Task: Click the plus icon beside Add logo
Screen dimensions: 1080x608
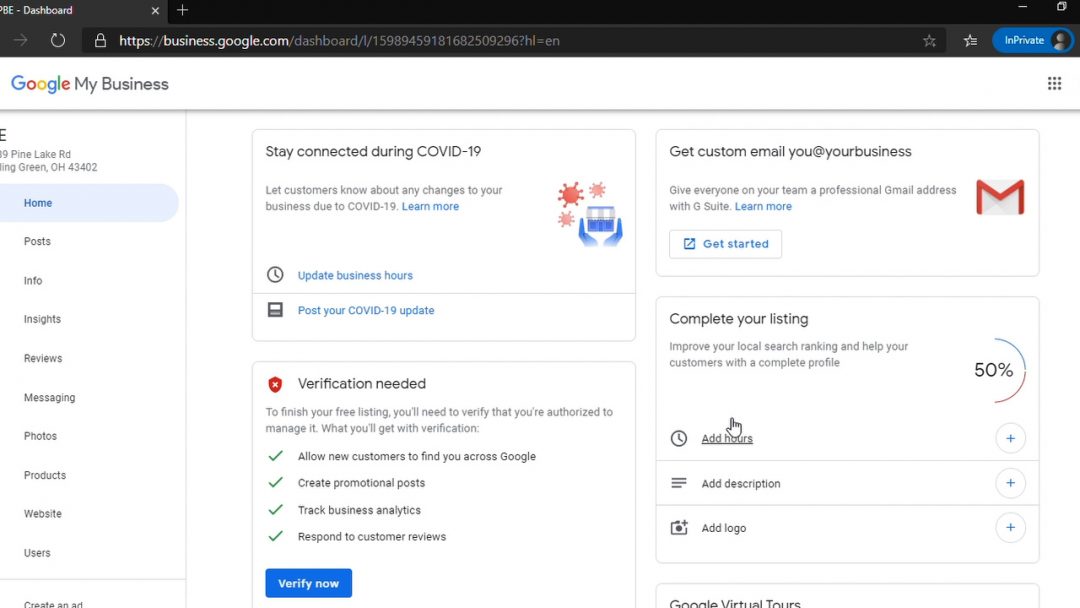Action: pos(1010,528)
